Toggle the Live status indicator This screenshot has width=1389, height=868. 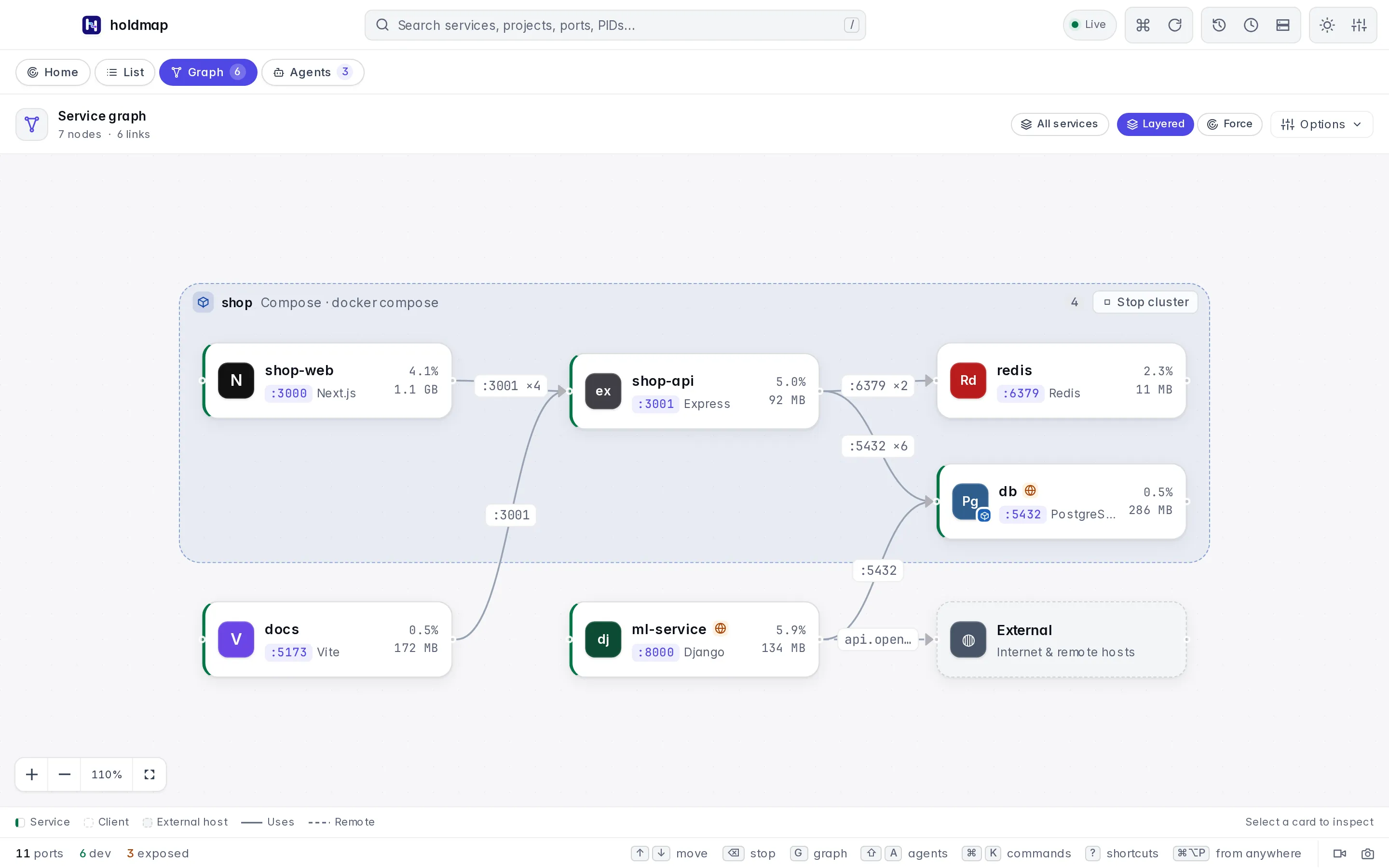tap(1089, 25)
